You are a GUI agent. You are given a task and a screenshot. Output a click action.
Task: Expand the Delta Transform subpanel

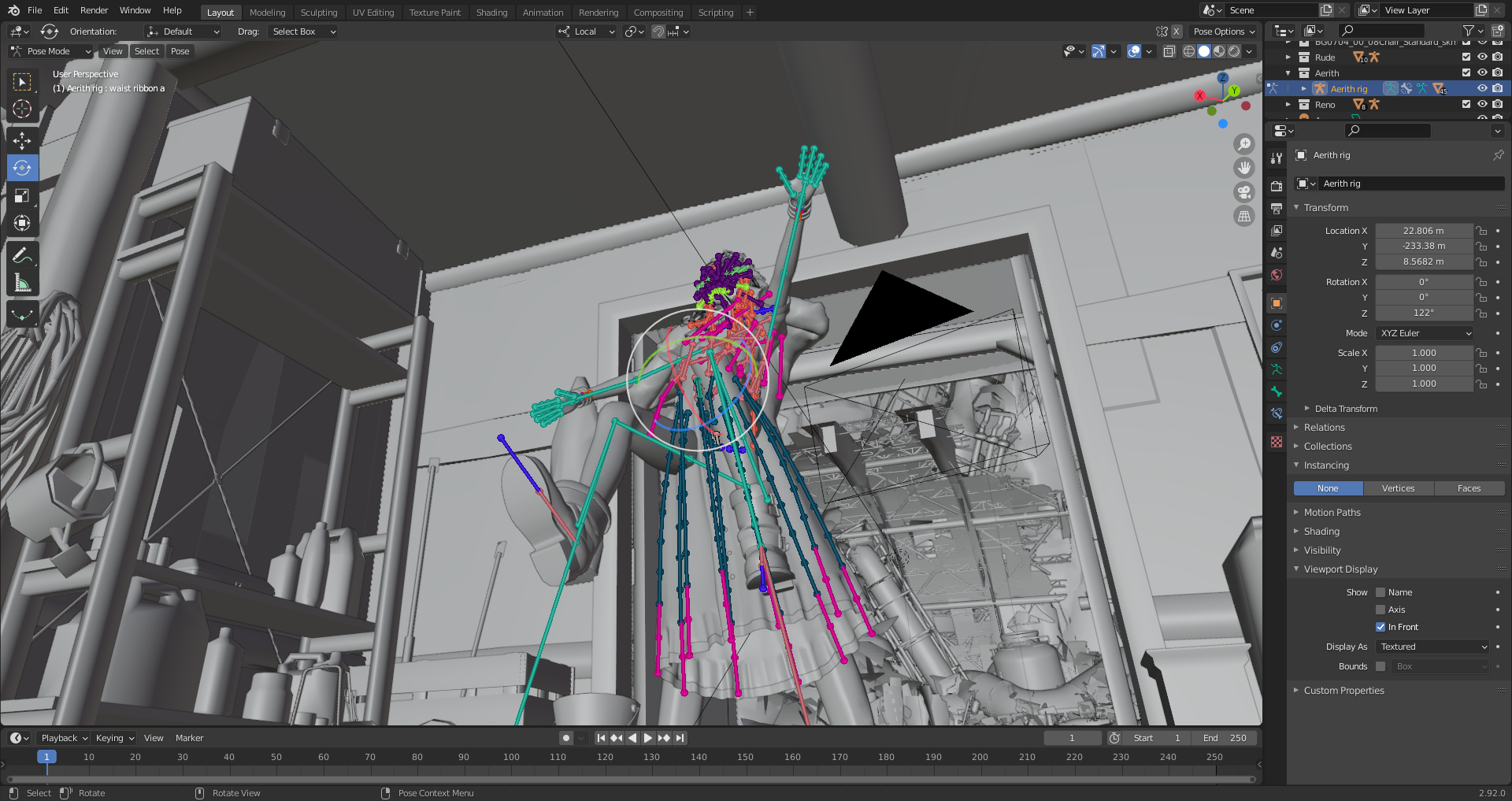pos(1346,409)
